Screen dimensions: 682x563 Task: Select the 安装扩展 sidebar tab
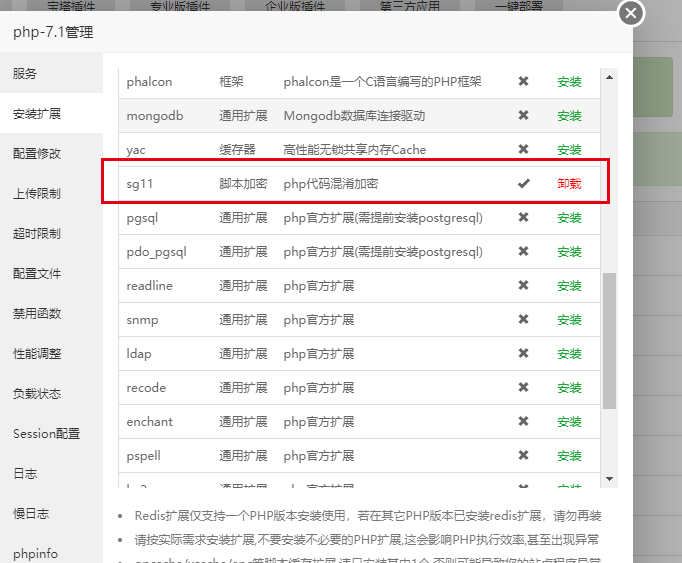point(51,114)
